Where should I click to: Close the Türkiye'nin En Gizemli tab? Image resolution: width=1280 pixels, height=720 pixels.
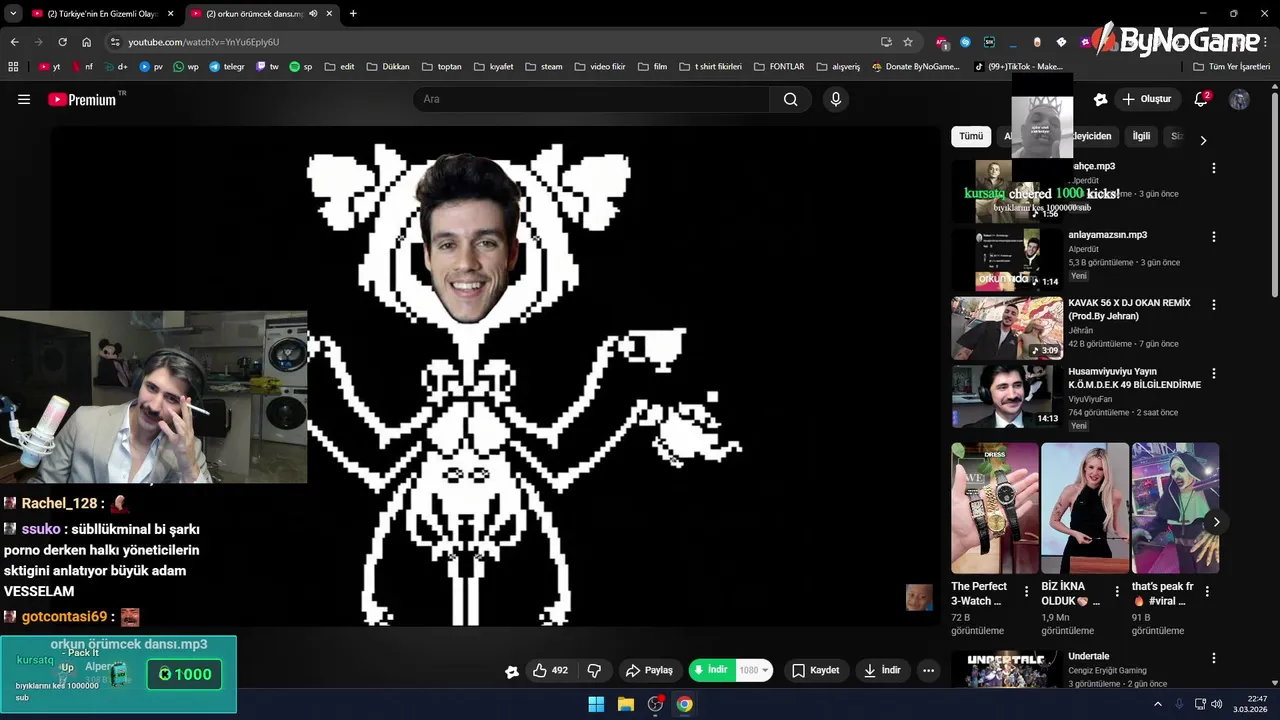[x=170, y=14]
